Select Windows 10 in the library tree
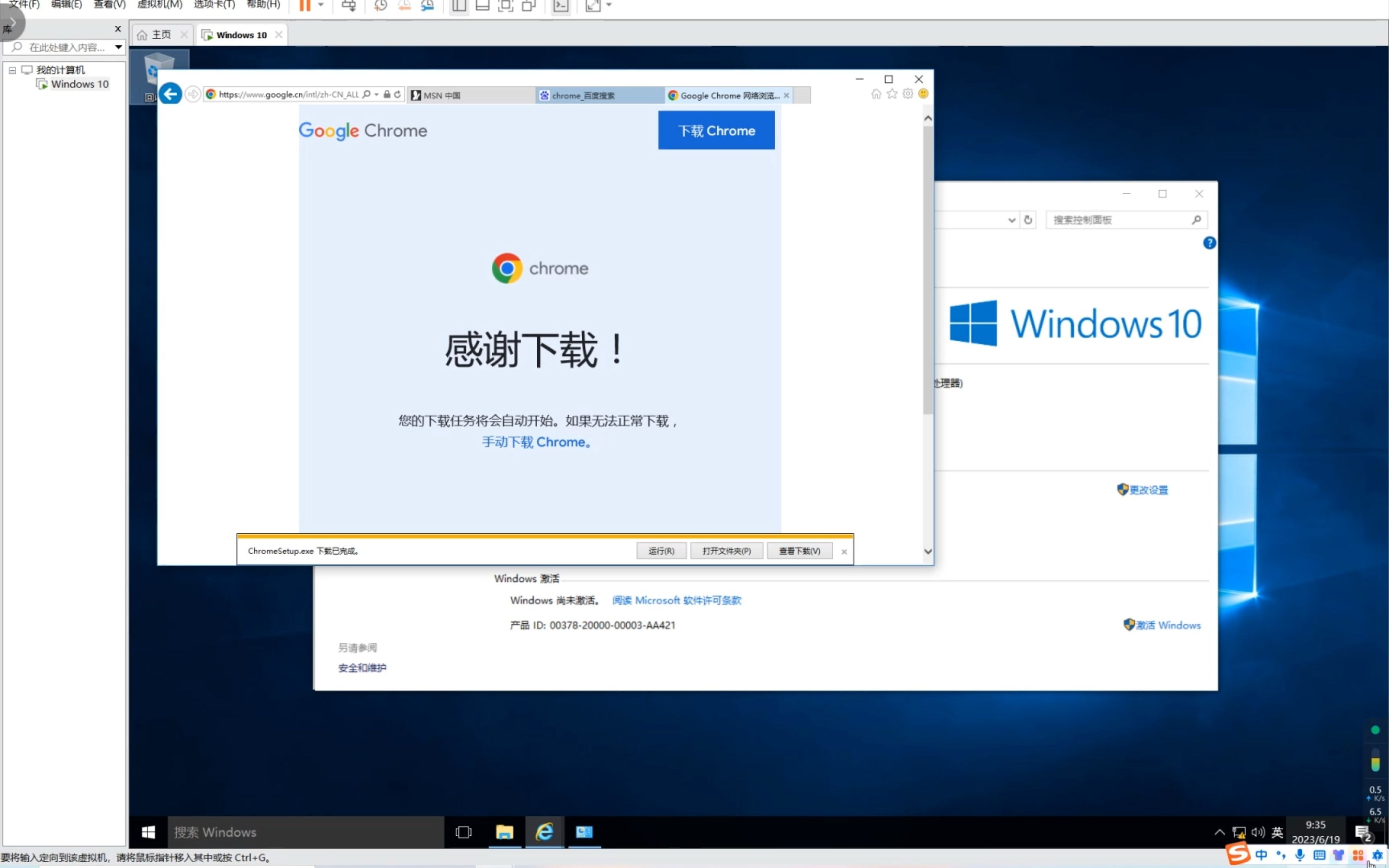 [79, 84]
